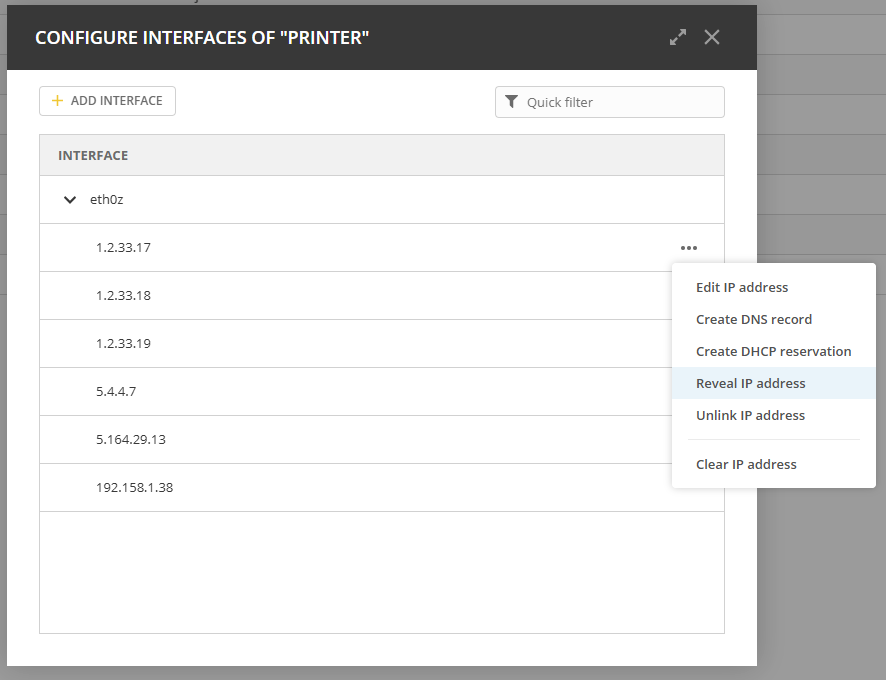The image size is (886, 680).
Task: Click the Add Interface button
Action: click(x=107, y=101)
